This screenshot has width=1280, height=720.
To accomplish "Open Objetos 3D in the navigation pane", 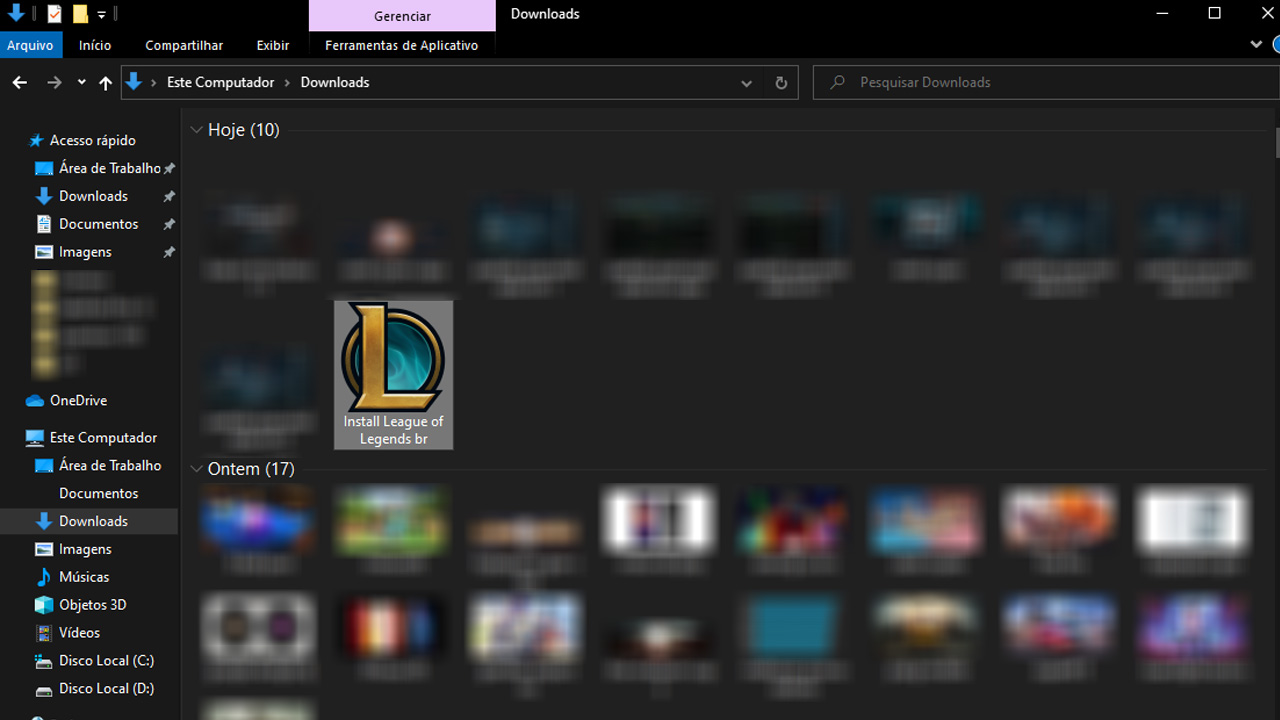I will (92, 605).
